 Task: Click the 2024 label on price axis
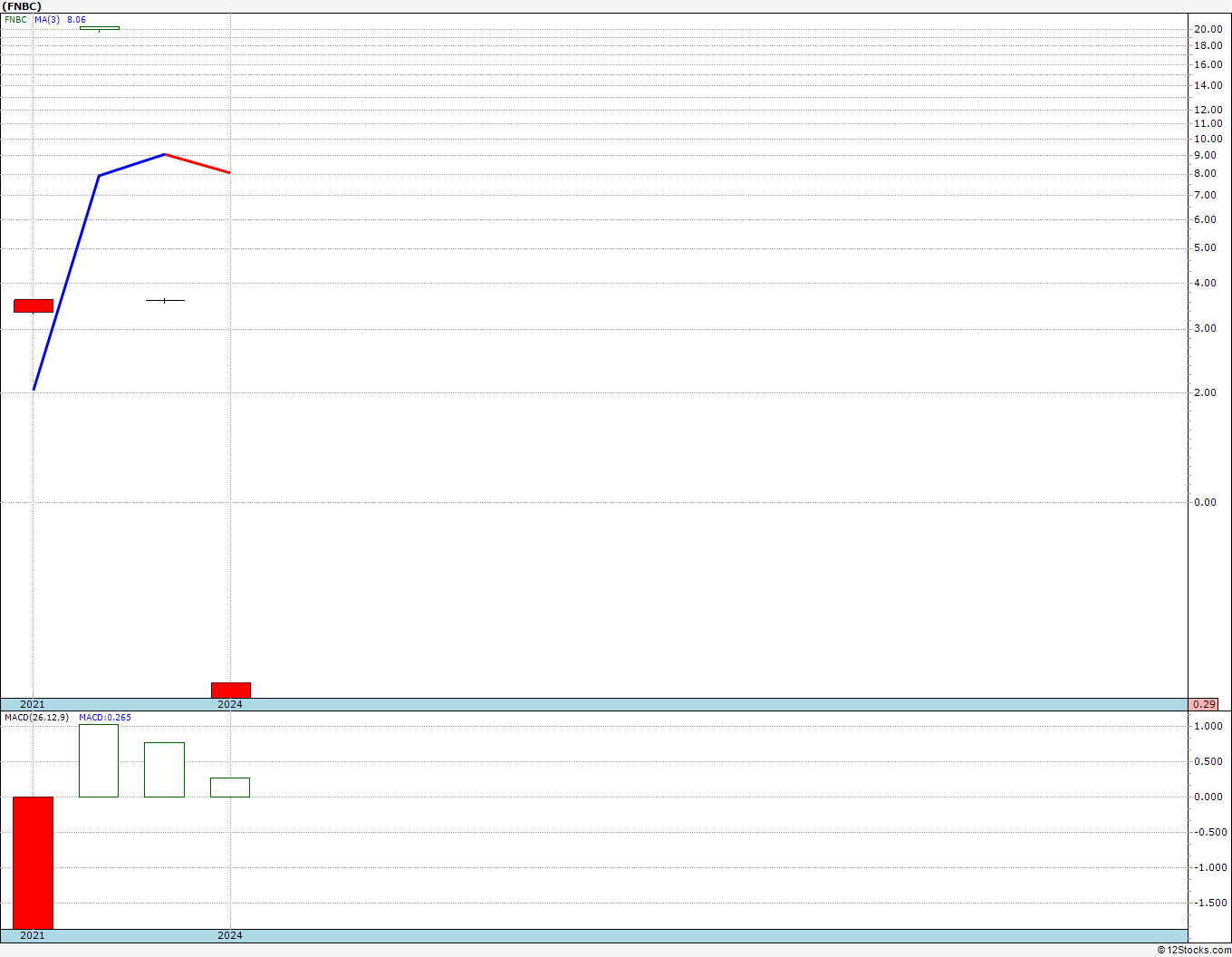230,704
